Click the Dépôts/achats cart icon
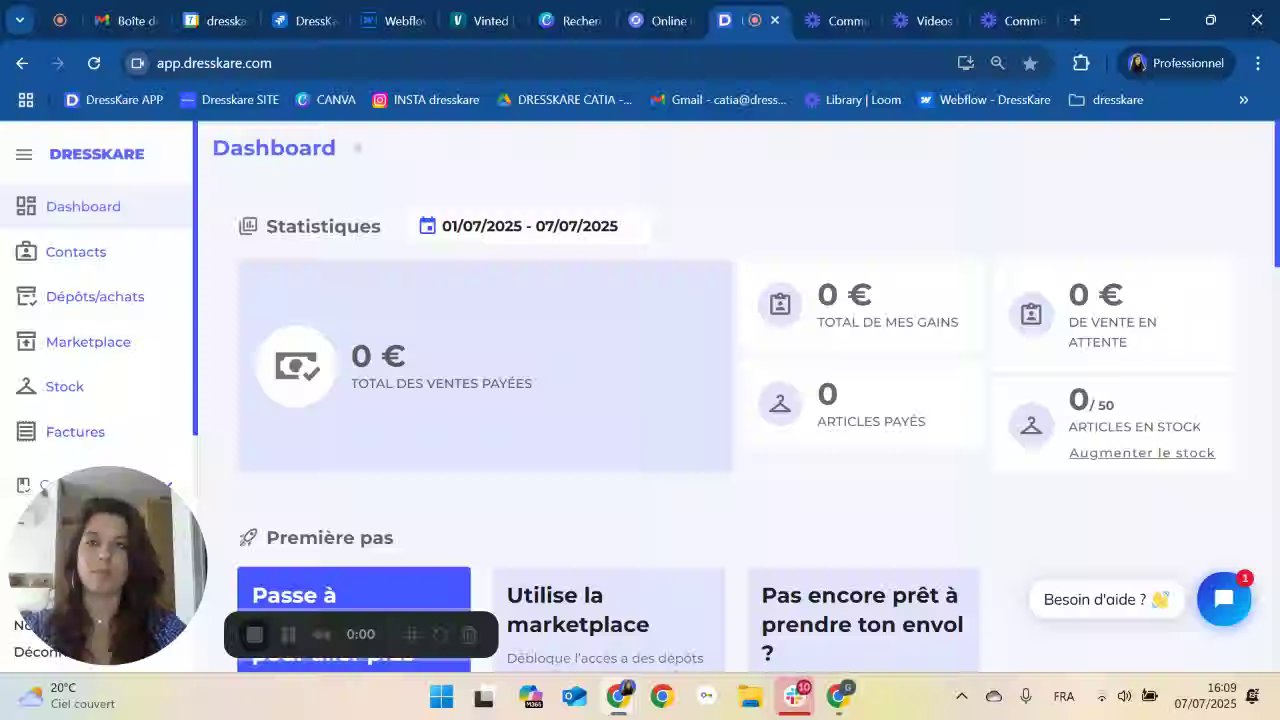The height and width of the screenshot is (720, 1280). [x=26, y=297]
